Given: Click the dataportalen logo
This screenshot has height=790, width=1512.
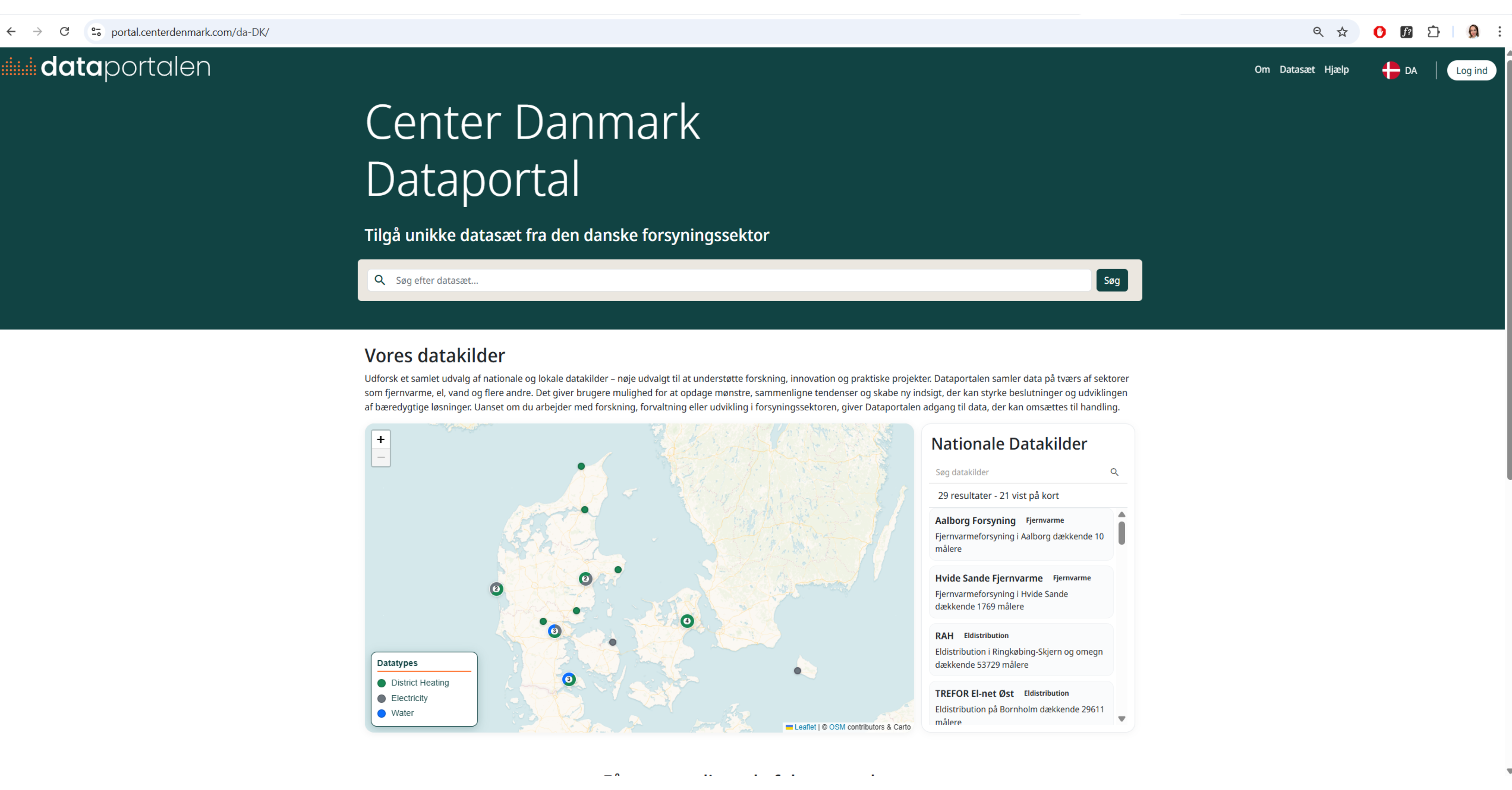Looking at the screenshot, I should 106,67.
